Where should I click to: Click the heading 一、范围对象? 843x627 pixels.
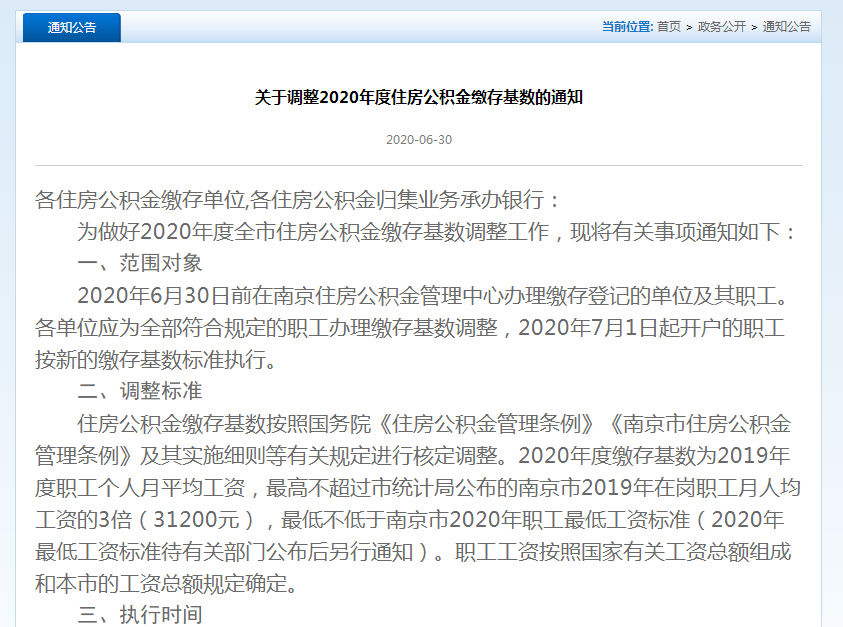pos(140,263)
